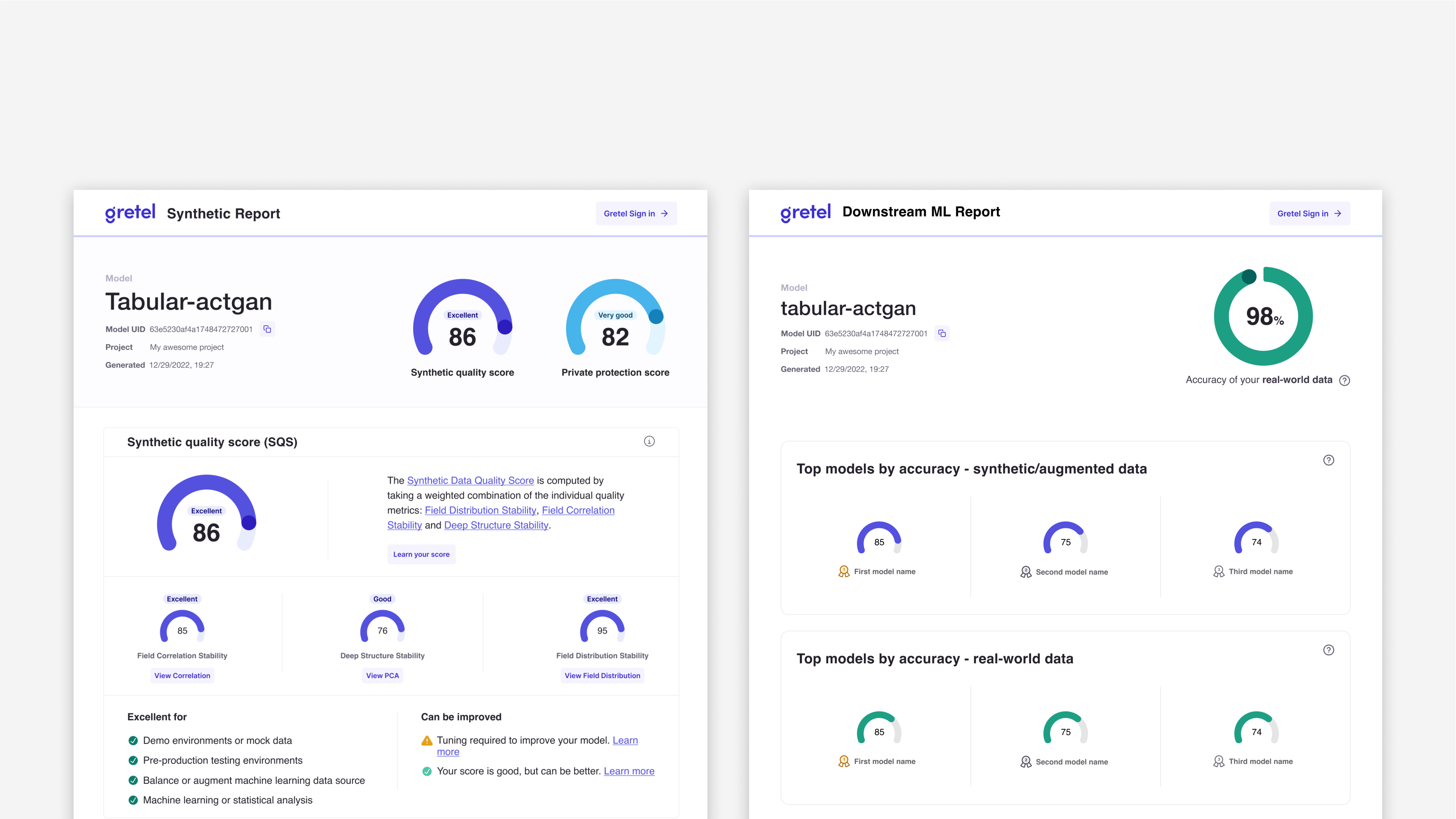The image size is (1456, 819).
Task: Click Gretel Sign in on Synthetic Report
Action: point(636,214)
